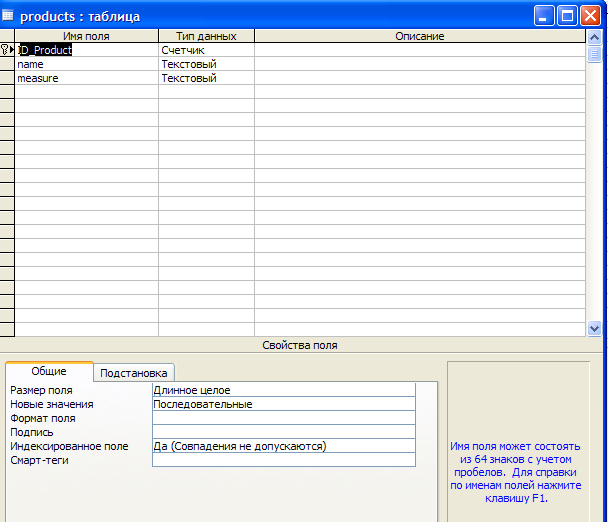Image resolution: width=608 pixels, height=522 pixels.
Task: Click the Размер поля value Длинное целое
Action: pyautogui.click(x=284, y=390)
